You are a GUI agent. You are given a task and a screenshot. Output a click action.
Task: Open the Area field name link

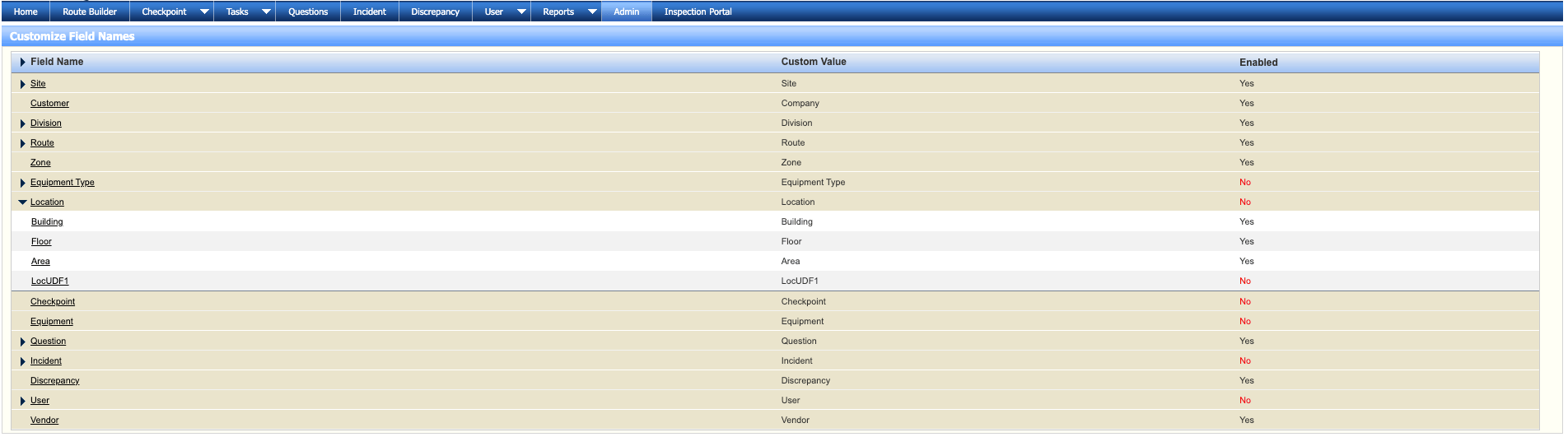(40, 262)
